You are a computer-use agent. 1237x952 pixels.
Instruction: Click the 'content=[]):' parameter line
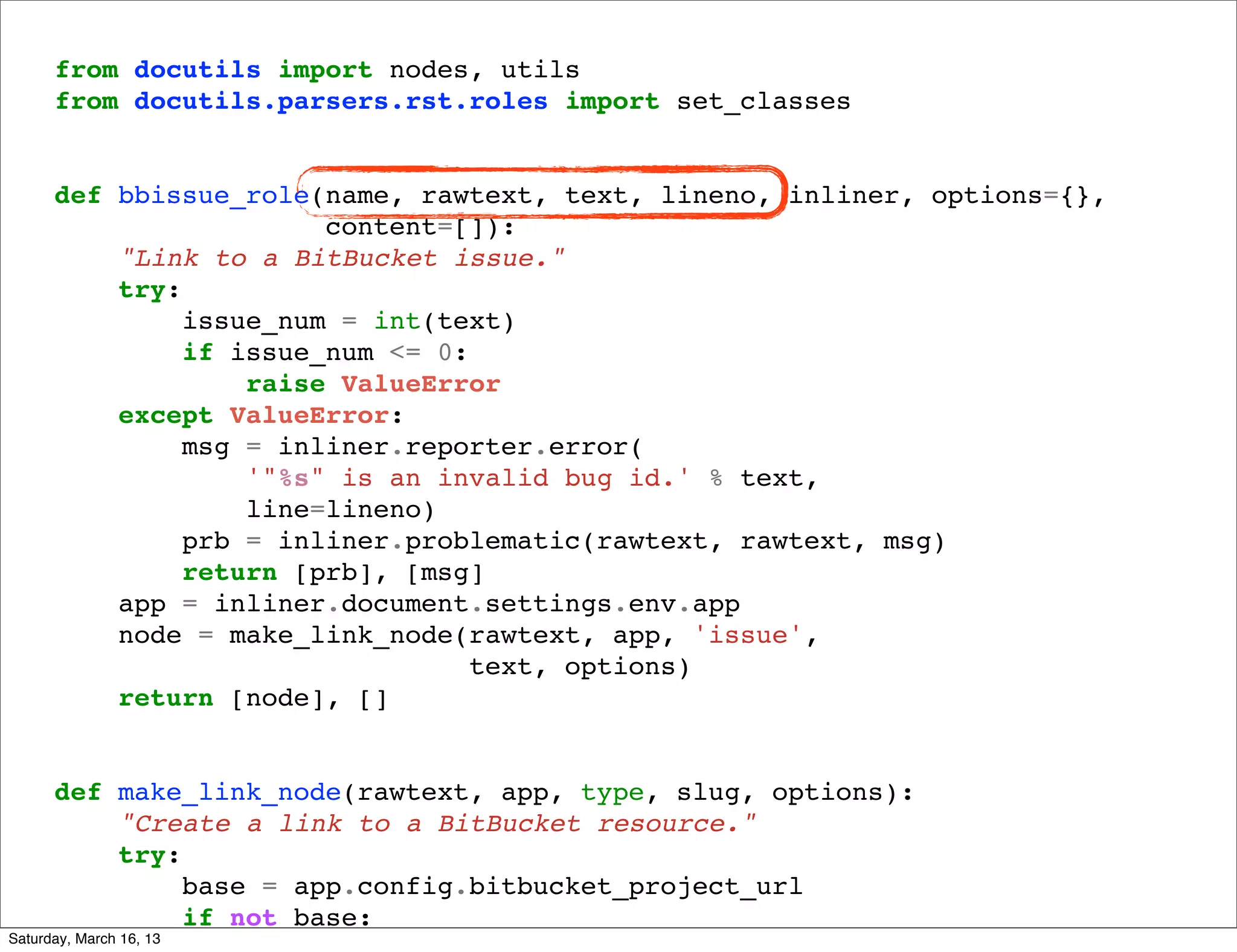pyautogui.click(x=420, y=227)
